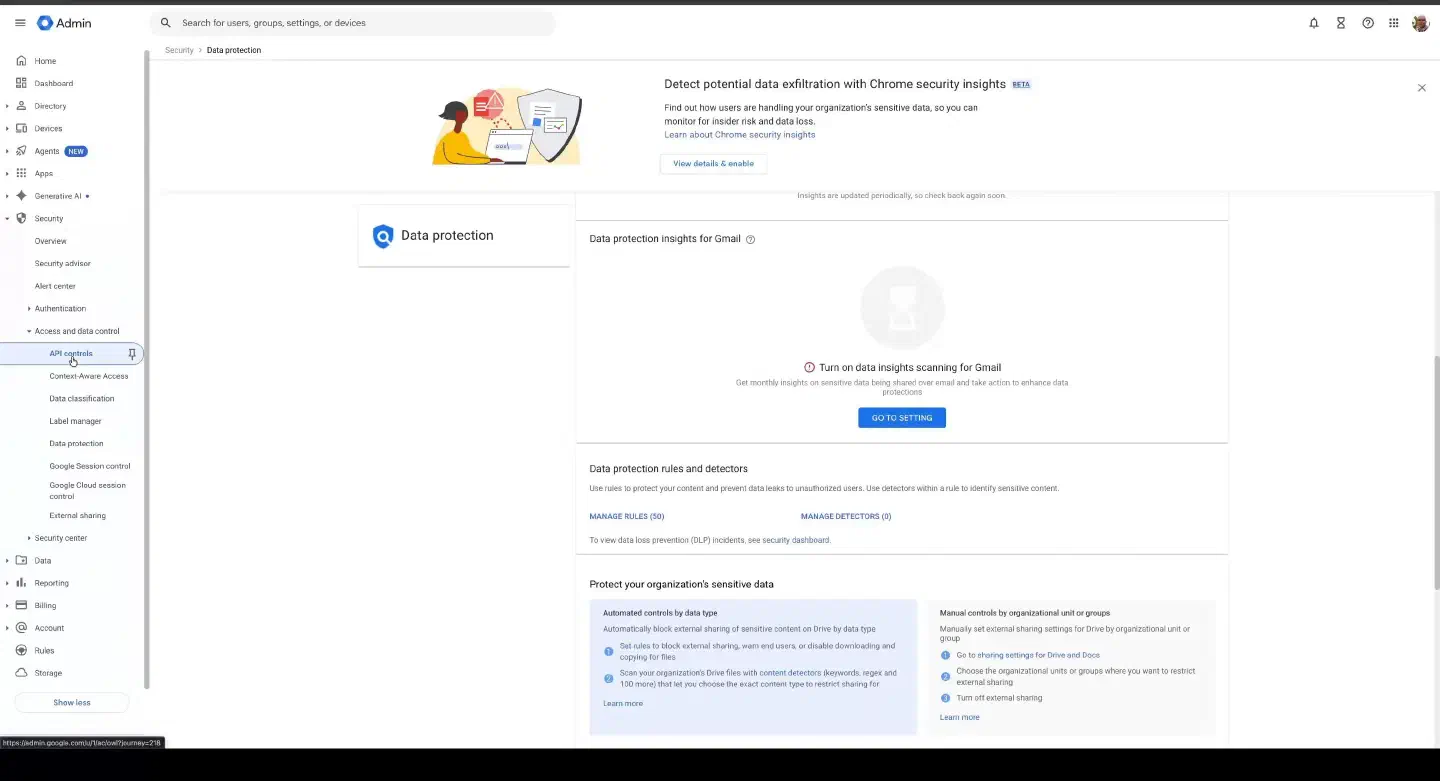Click Show less in the sidebar
This screenshot has height=781, width=1440.
[72, 703]
